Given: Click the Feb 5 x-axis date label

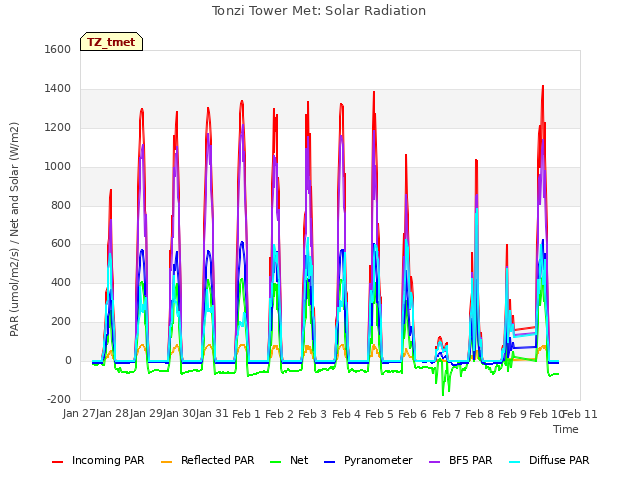Looking at the screenshot, I should click(379, 415).
